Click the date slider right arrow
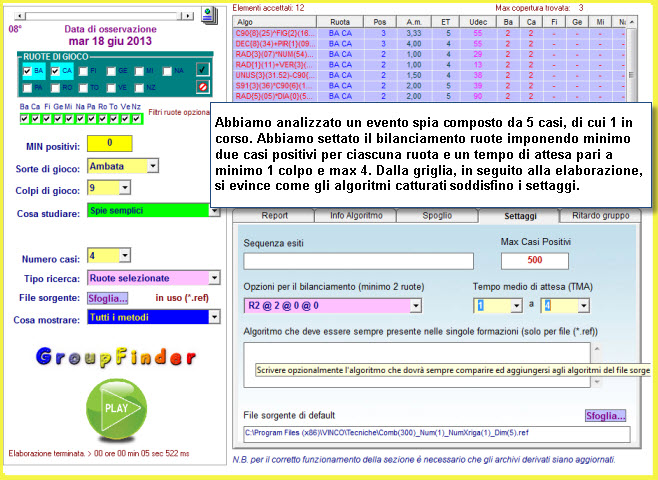This screenshot has width=658, height=480. coord(188,16)
